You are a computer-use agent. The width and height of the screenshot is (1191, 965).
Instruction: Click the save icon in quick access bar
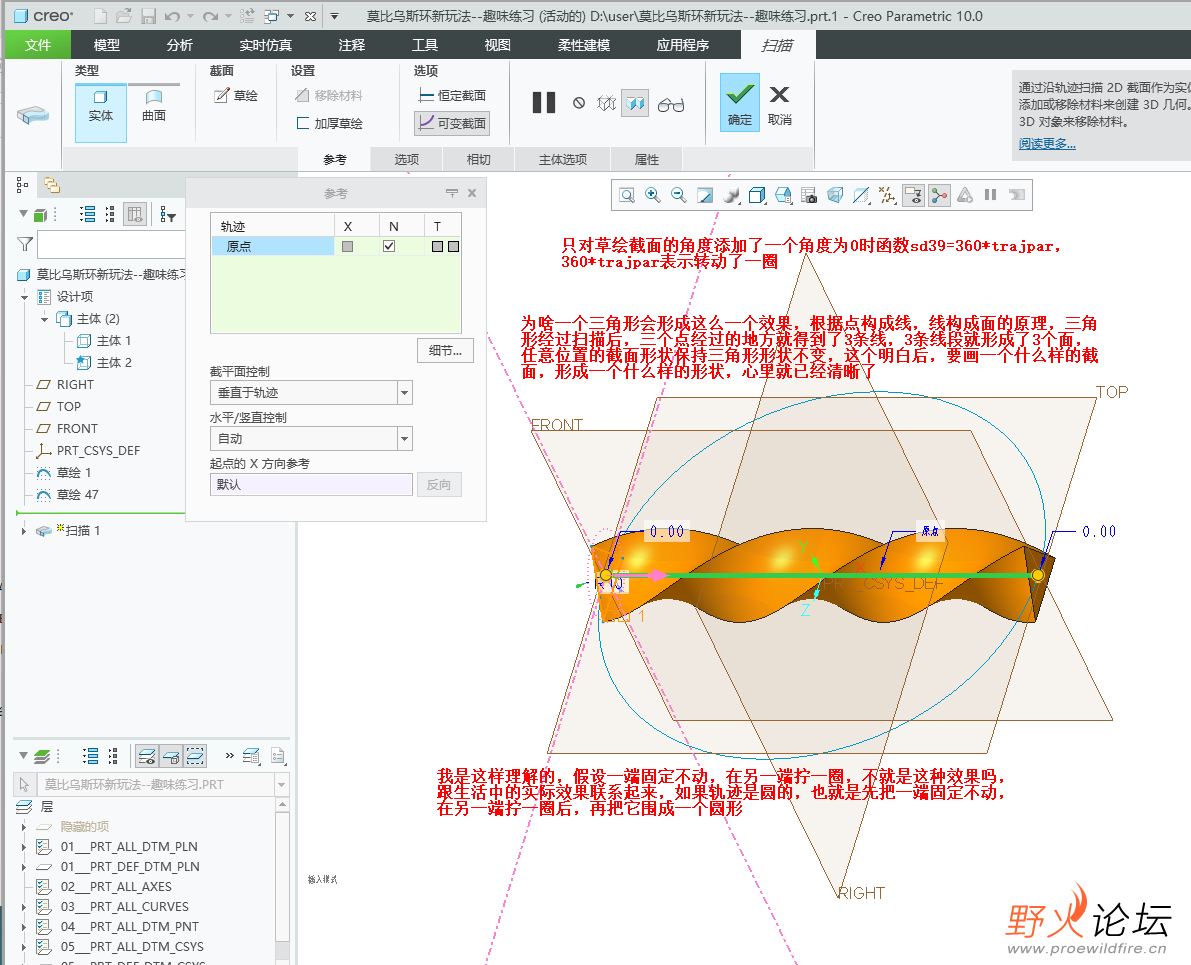click(x=148, y=15)
